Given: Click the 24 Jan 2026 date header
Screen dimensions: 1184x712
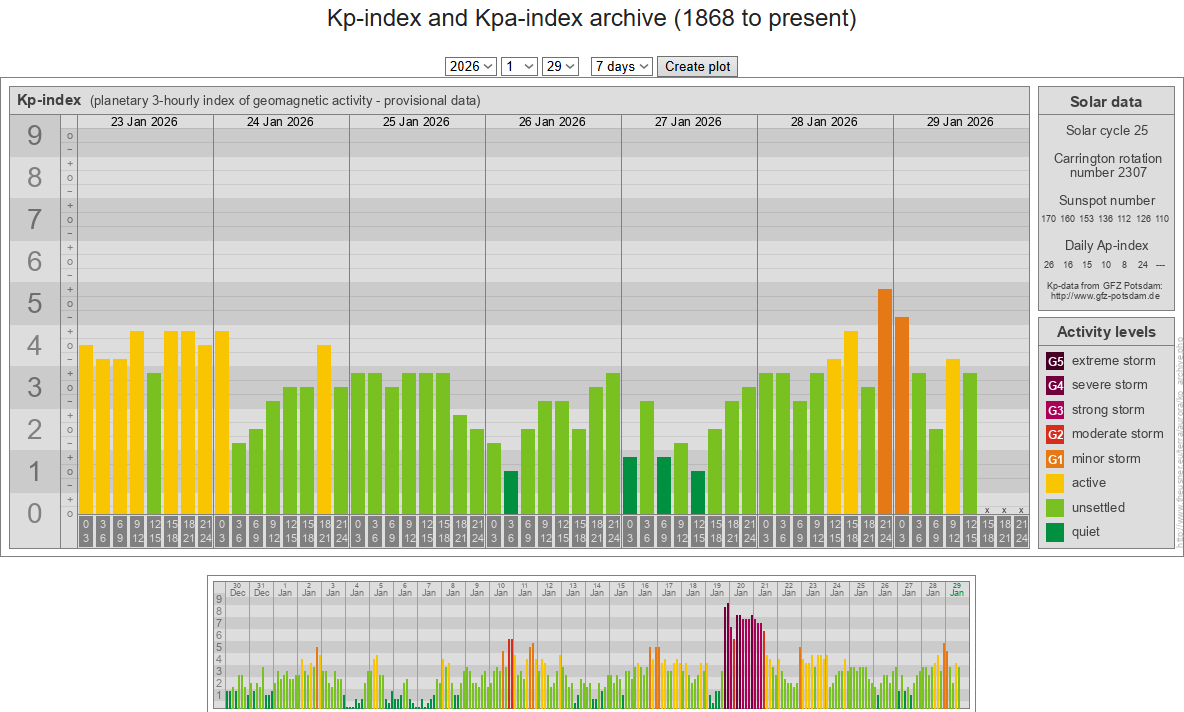Looking at the screenshot, I should (280, 122).
